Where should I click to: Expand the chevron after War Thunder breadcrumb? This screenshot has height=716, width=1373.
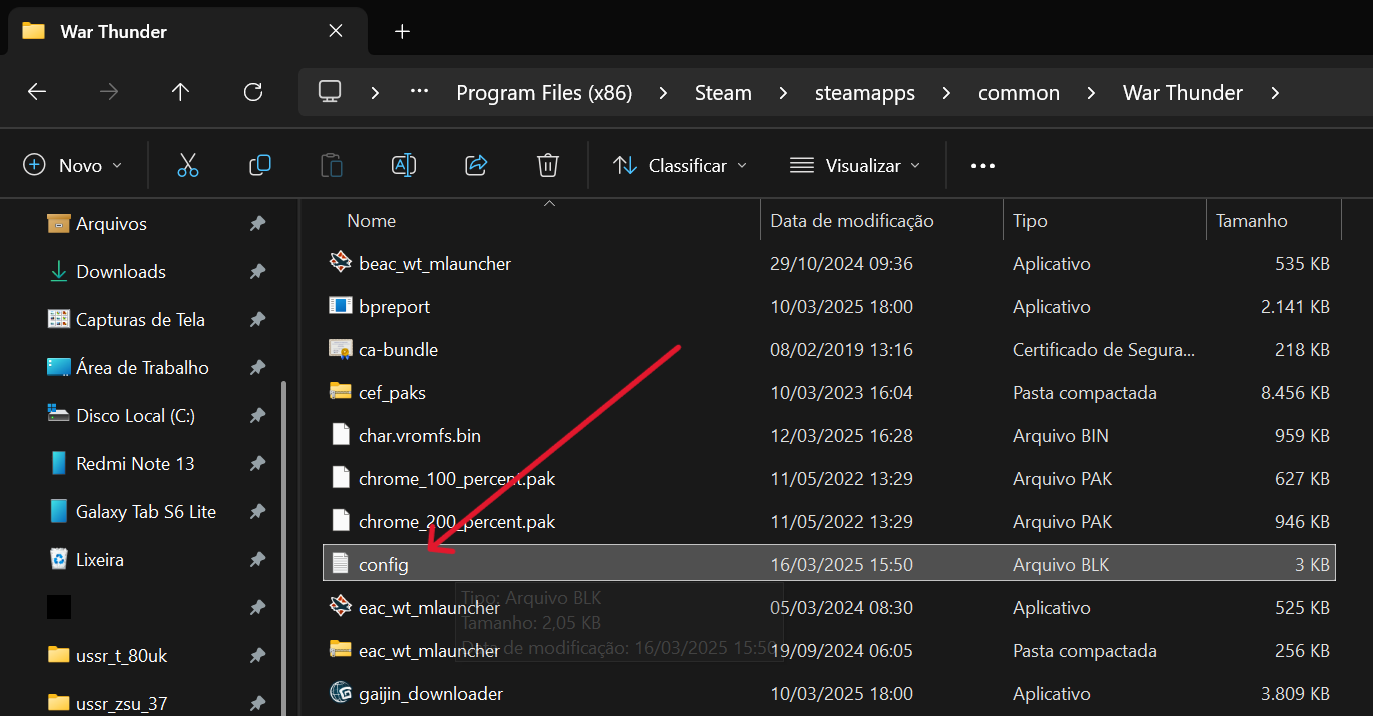[x=1275, y=93]
